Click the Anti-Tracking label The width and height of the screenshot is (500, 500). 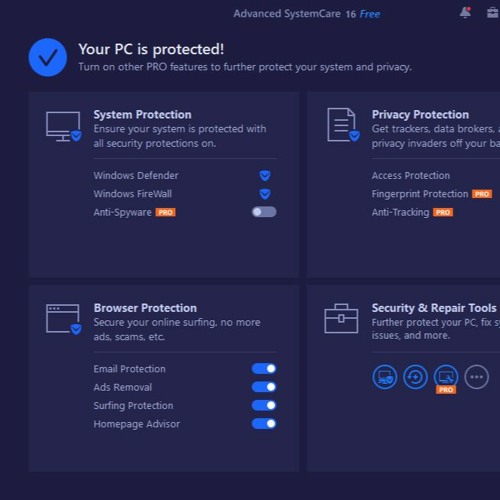401,212
